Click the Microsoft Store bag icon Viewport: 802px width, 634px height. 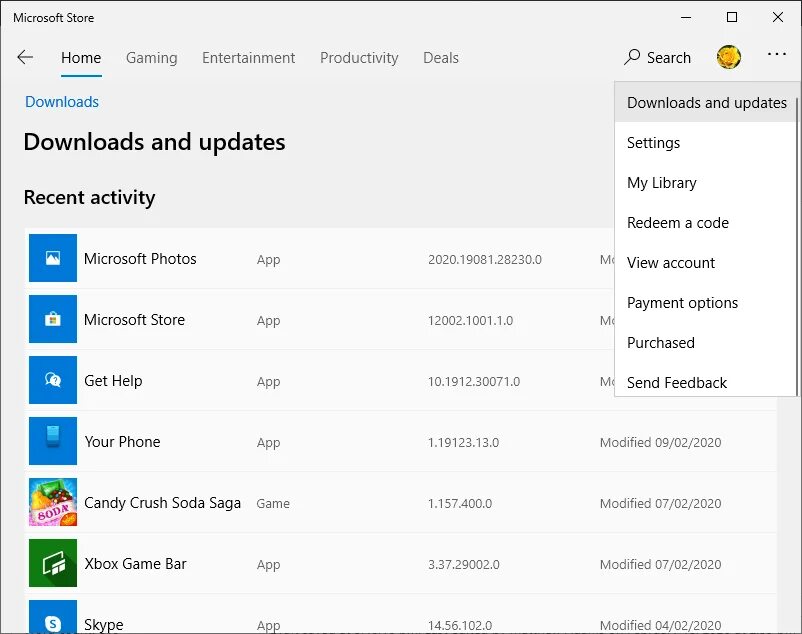tap(53, 320)
